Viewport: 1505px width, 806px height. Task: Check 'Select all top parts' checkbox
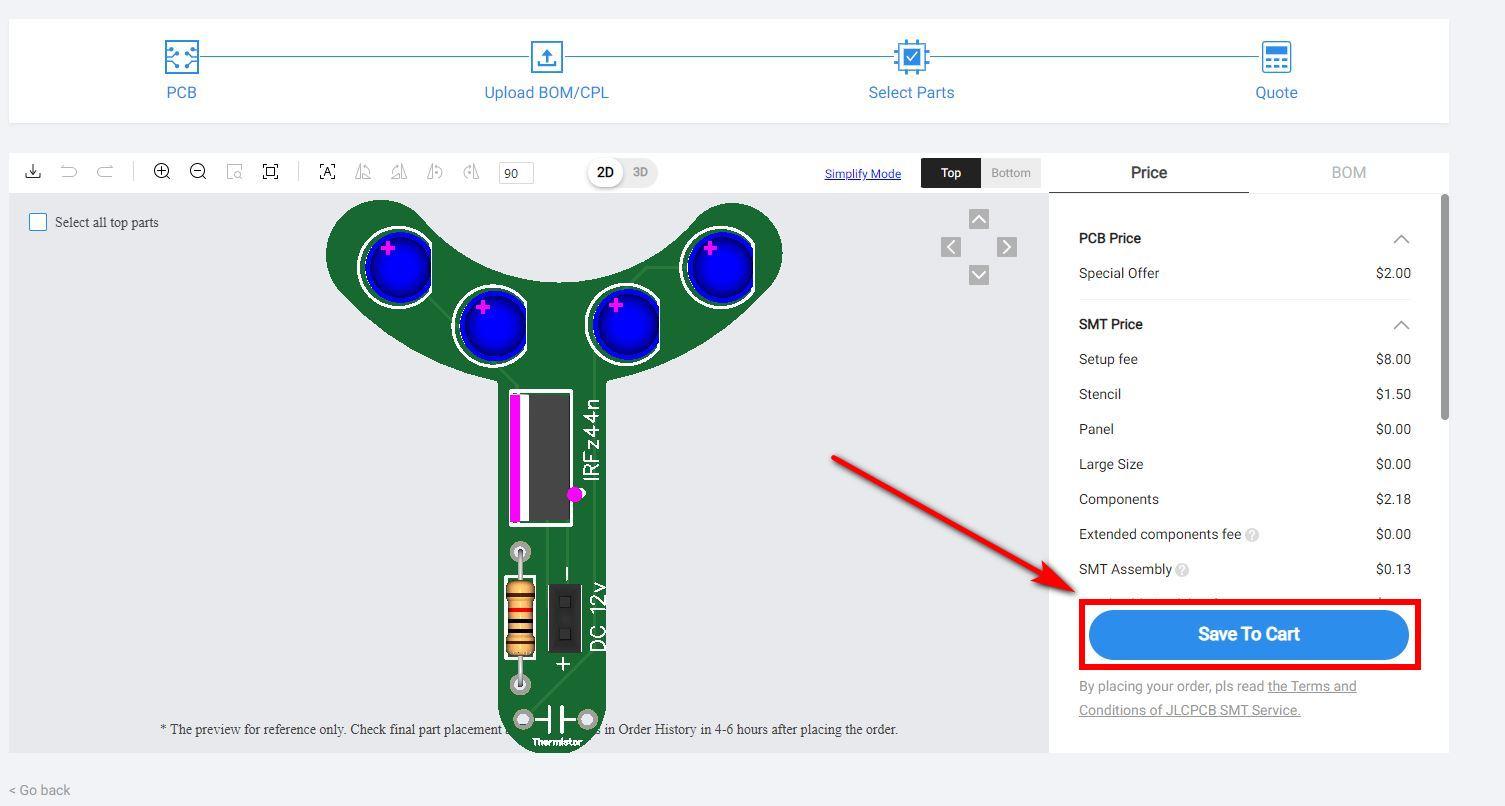tap(38, 222)
